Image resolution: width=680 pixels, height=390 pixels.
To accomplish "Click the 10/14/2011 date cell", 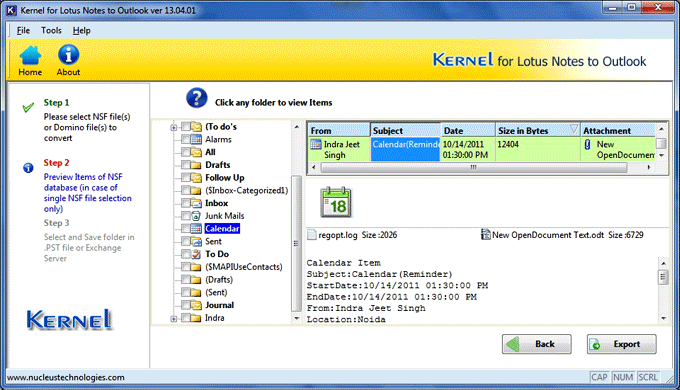I will point(468,149).
